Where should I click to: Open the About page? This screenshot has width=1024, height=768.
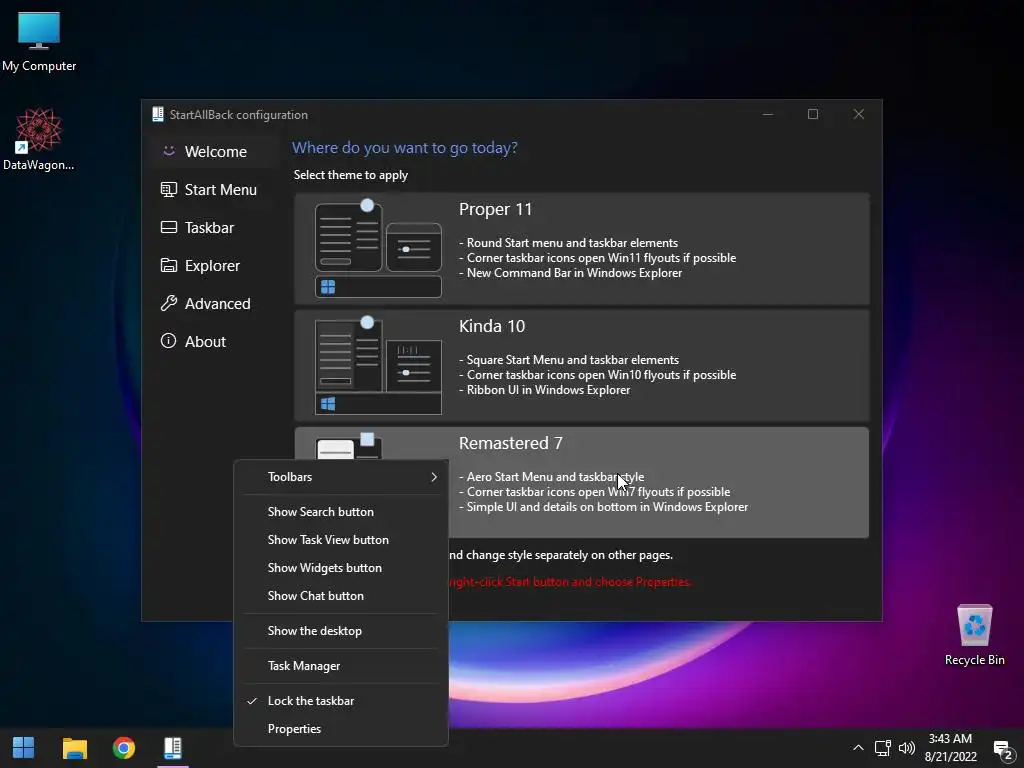[215, 341]
